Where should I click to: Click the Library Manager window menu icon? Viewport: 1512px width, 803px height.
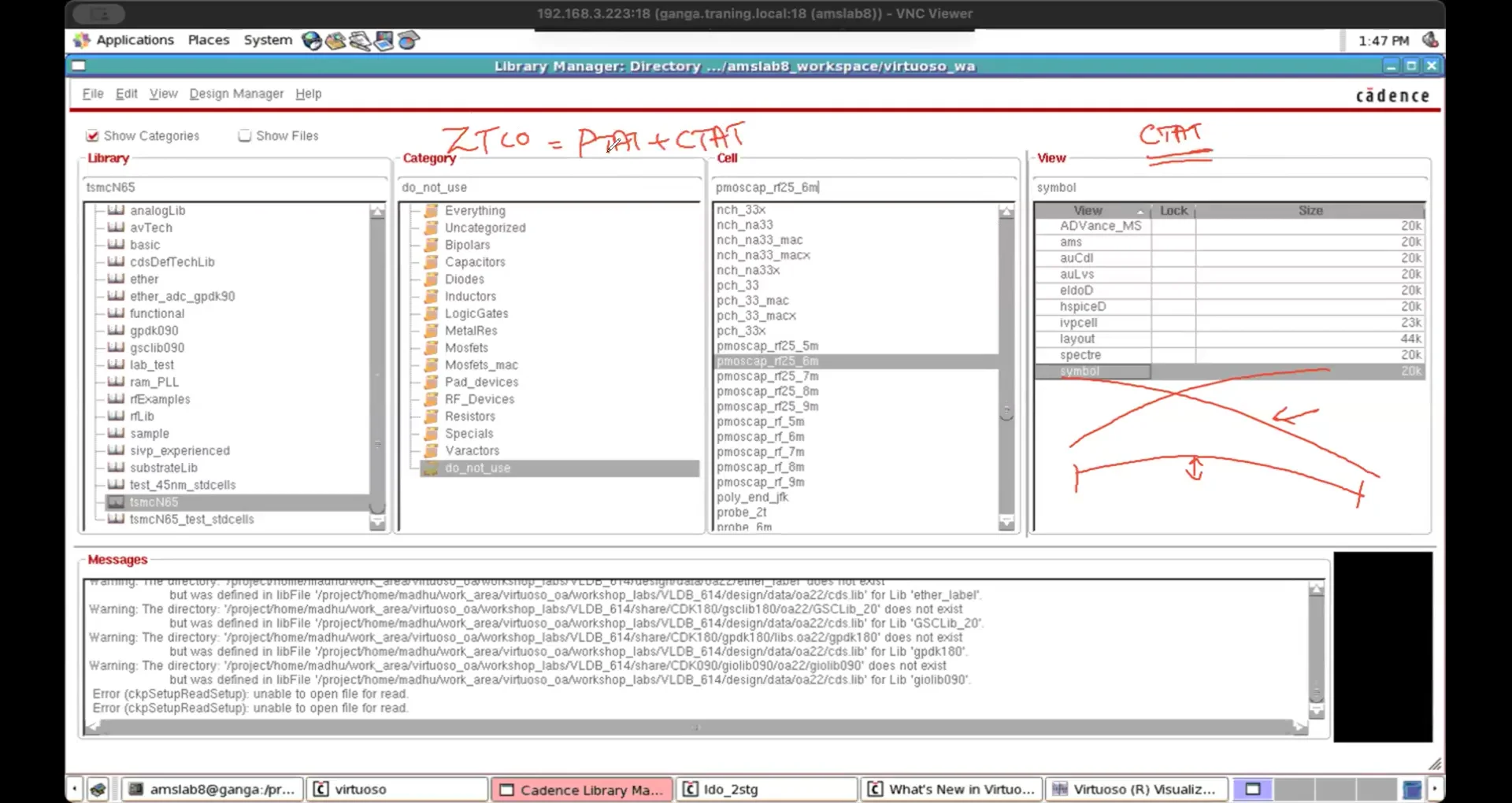79,66
